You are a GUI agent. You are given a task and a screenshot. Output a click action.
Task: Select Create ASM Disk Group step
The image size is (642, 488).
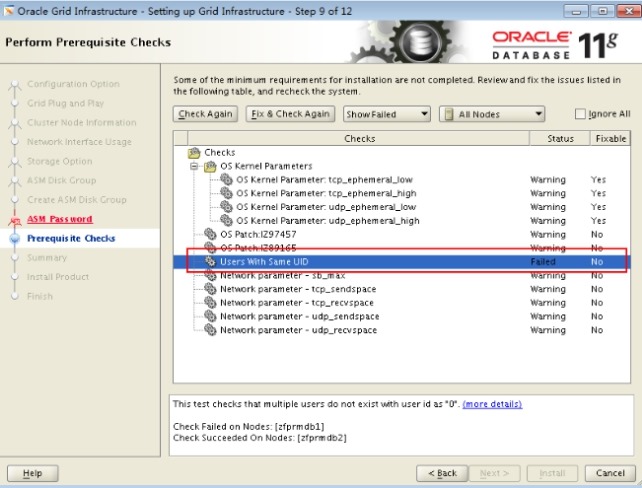[x=77, y=200]
